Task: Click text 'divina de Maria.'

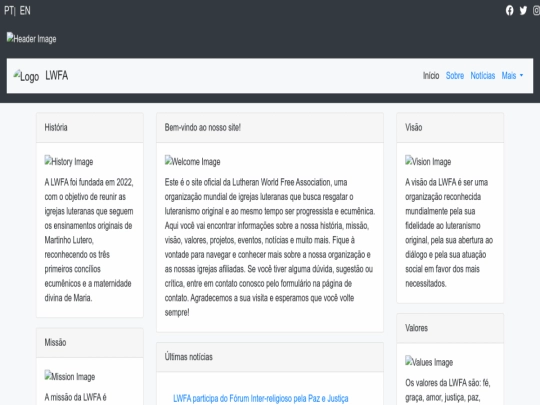Action: [68, 298]
